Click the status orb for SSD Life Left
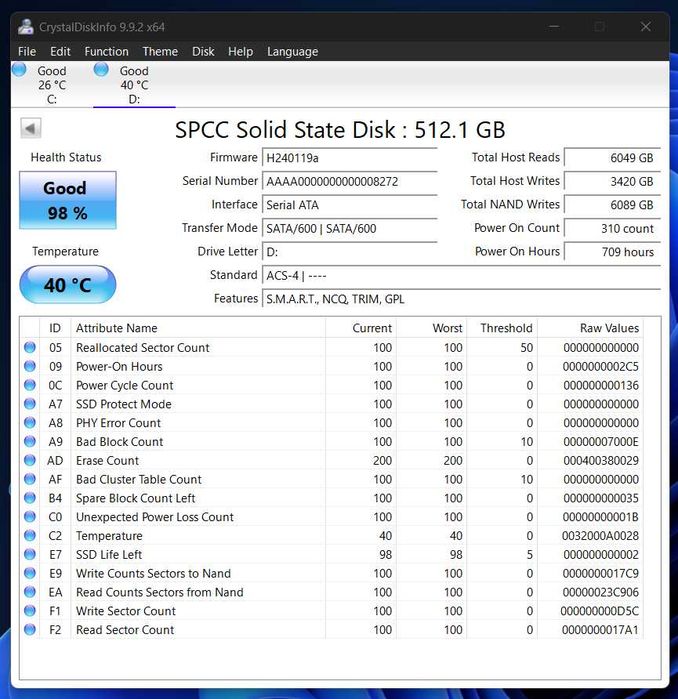The height and width of the screenshot is (699, 678). [x=30, y=554]
